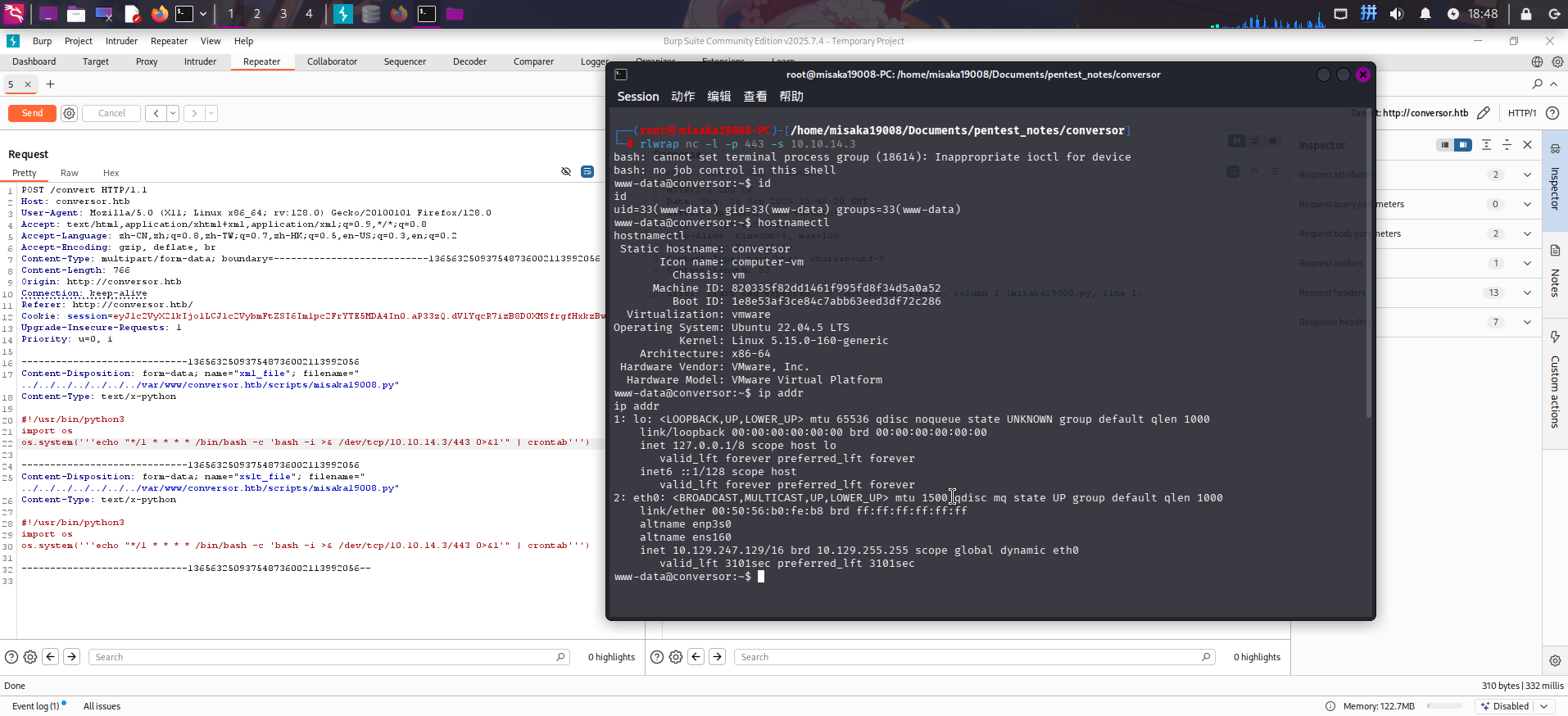The width and height of the screenshot is (1568, 716).
Task: Go to next response search match
Action: 718,656
